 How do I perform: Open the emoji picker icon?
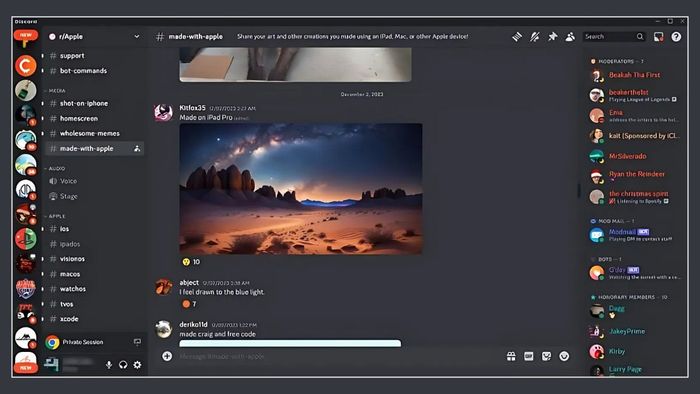point(564,356)
